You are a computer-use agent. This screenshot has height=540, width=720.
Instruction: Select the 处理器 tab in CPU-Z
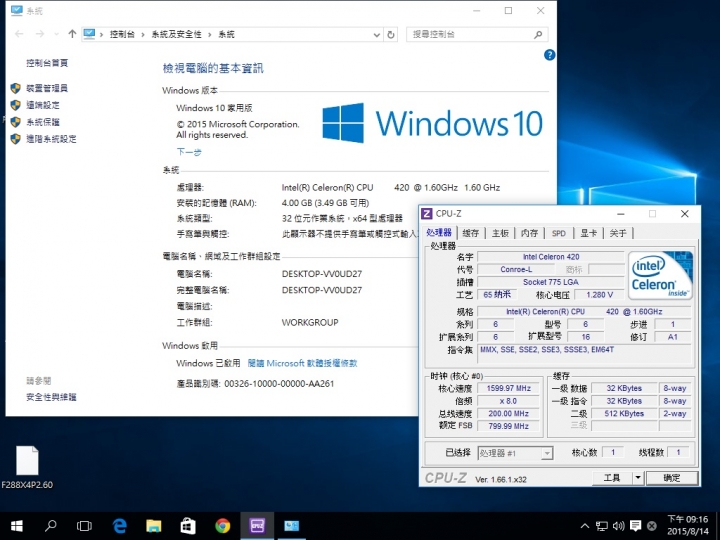(x=439, y=232)
